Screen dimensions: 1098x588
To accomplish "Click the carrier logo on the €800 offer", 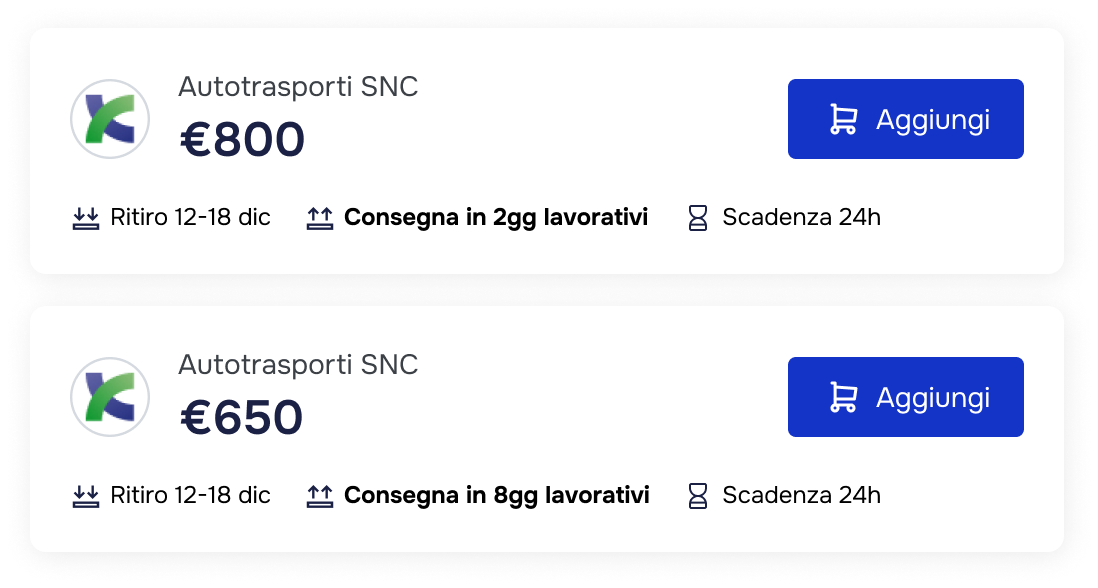I will pyautogui.click(x=110, y=119).
